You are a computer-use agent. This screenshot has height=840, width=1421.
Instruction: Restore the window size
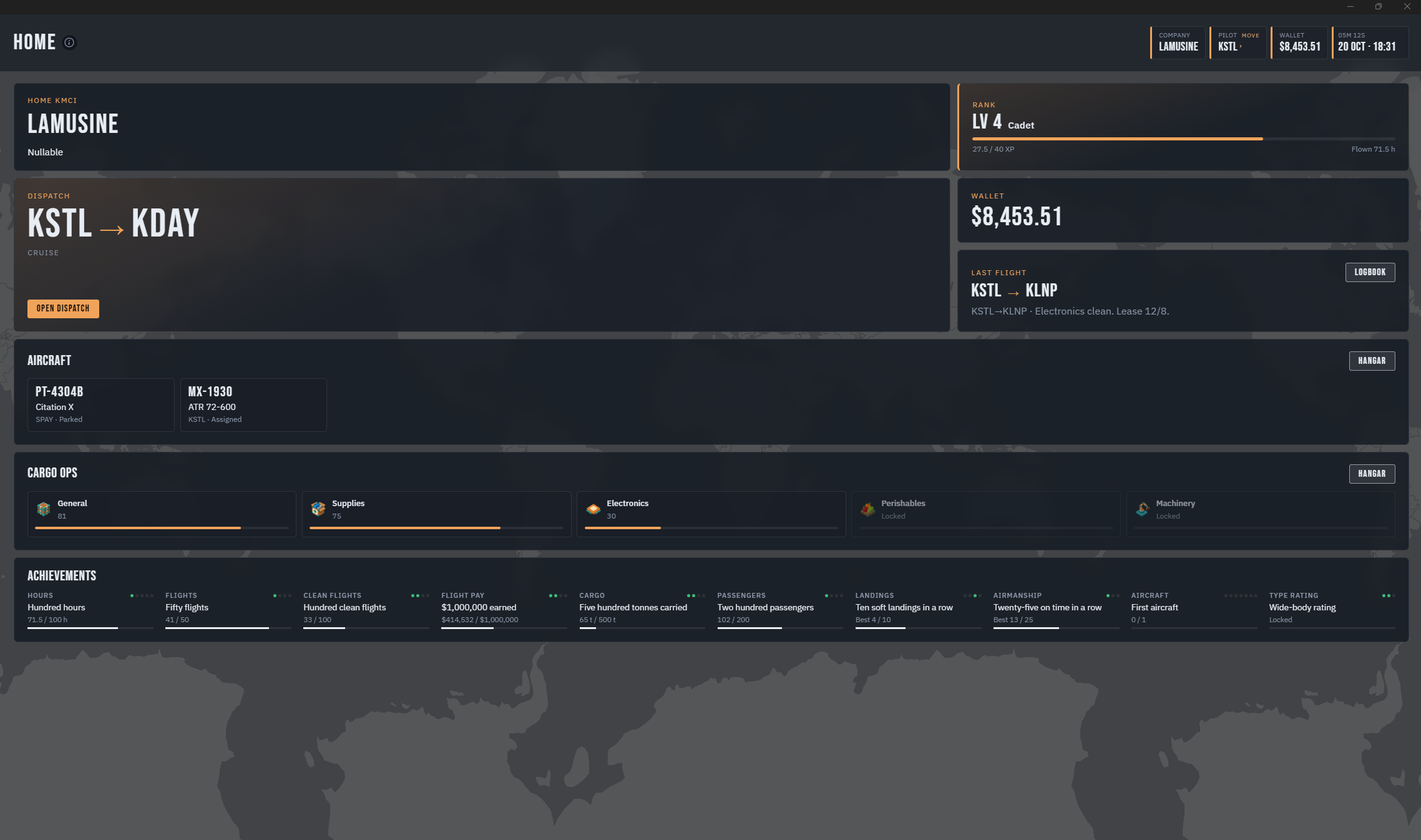tap(1379, 6)
